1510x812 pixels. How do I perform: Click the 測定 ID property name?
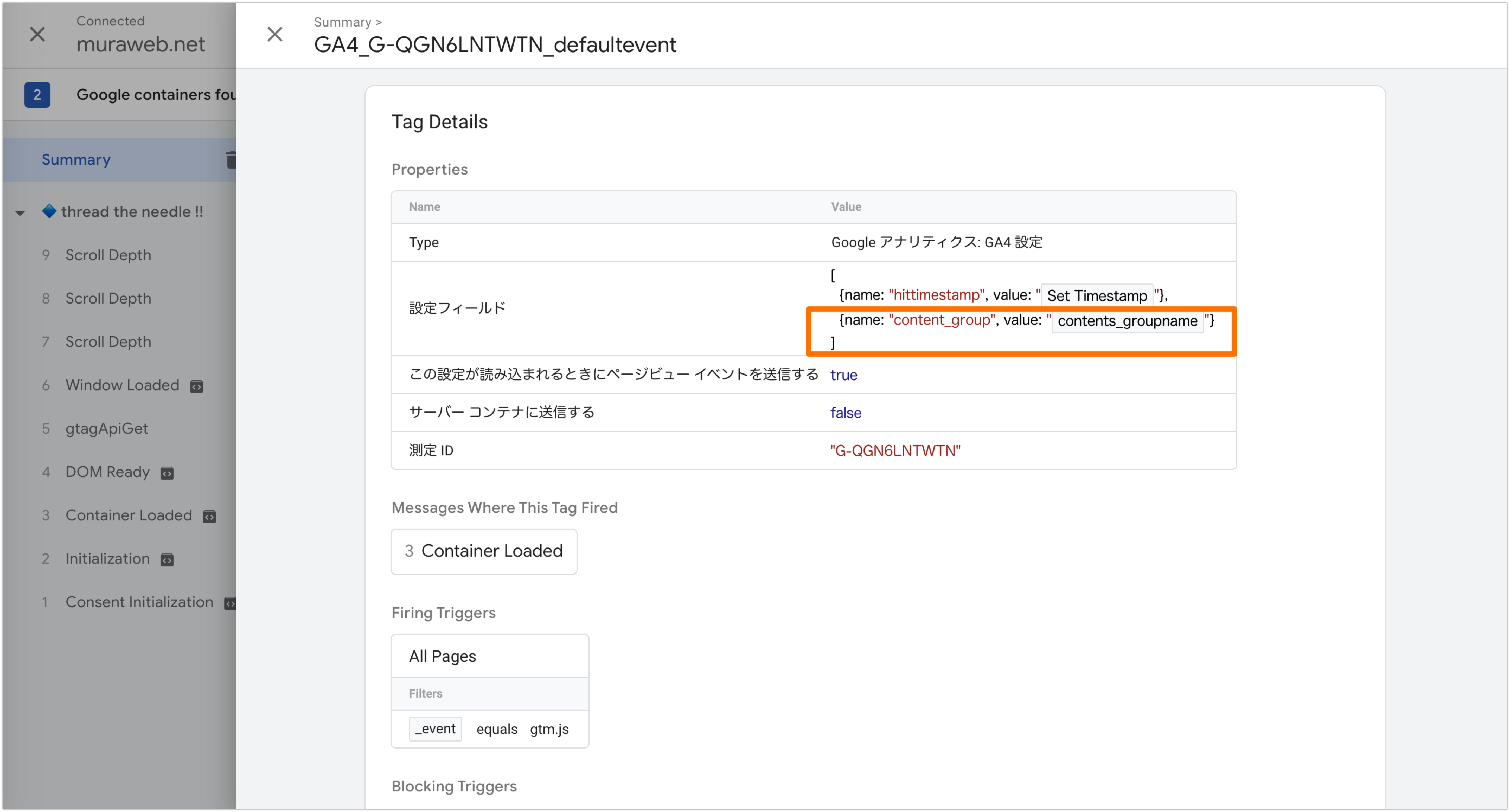click(431, 450)
